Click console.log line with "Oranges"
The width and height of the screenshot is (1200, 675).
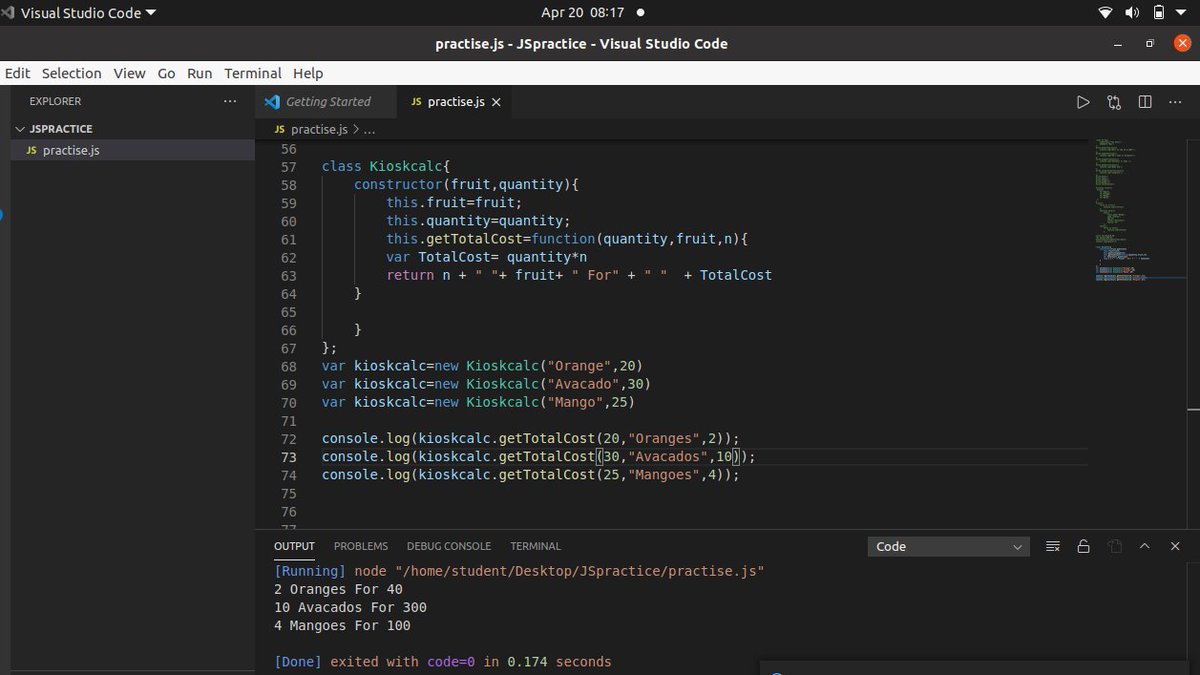click(x=530, y=439)
